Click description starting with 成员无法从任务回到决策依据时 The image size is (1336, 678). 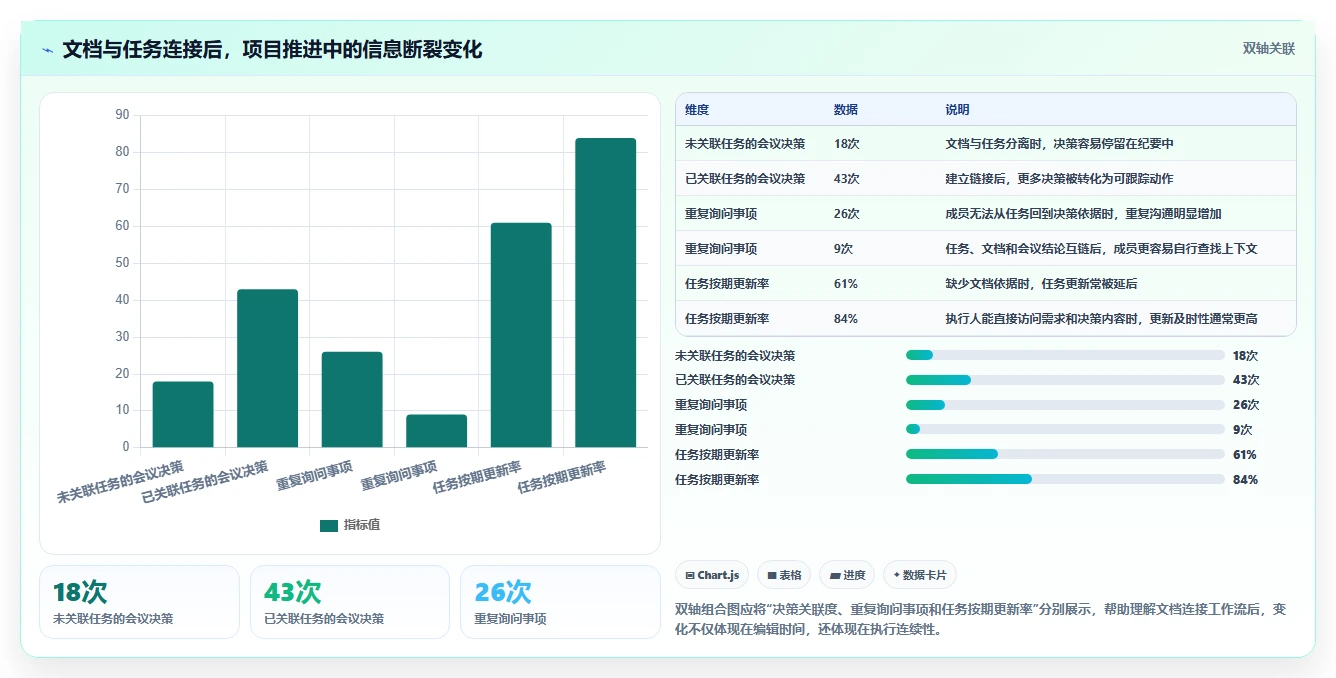[1084, 214]
